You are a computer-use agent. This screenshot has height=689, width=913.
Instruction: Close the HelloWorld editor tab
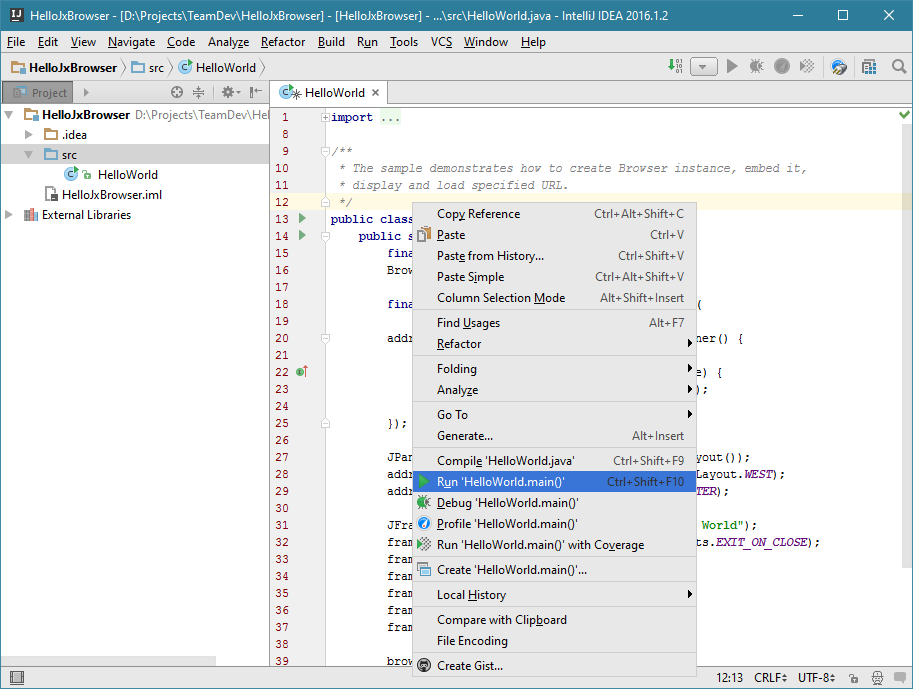click(x=376, y=93)
